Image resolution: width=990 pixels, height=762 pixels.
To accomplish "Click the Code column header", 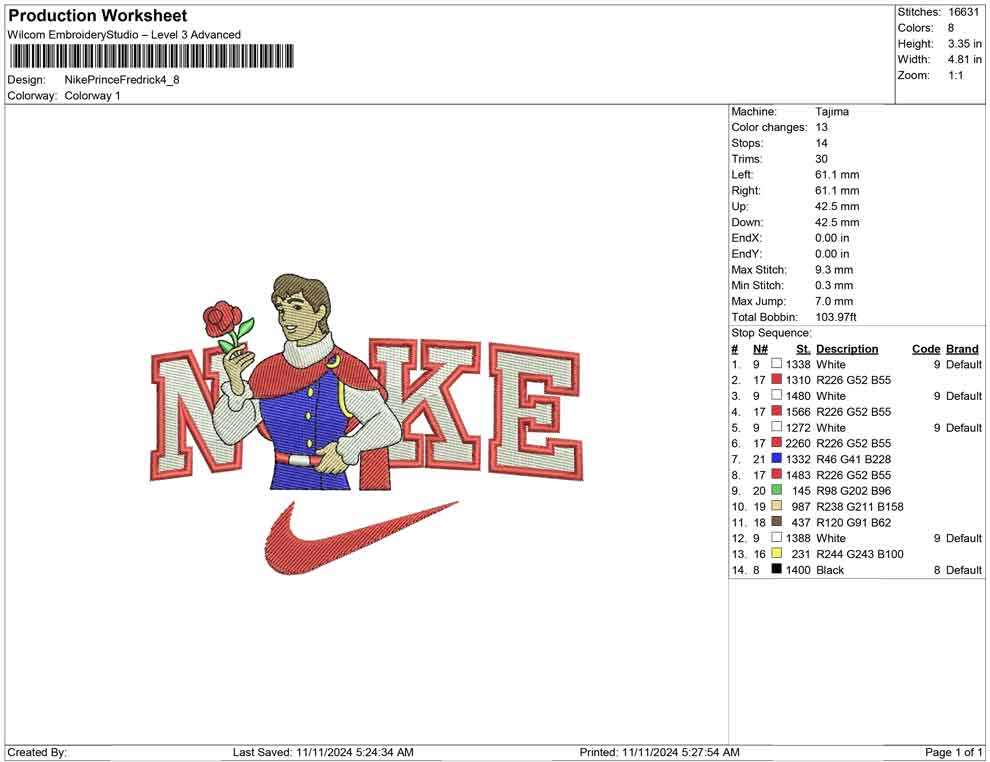I will pyautogui.click(x=926, y=348).
